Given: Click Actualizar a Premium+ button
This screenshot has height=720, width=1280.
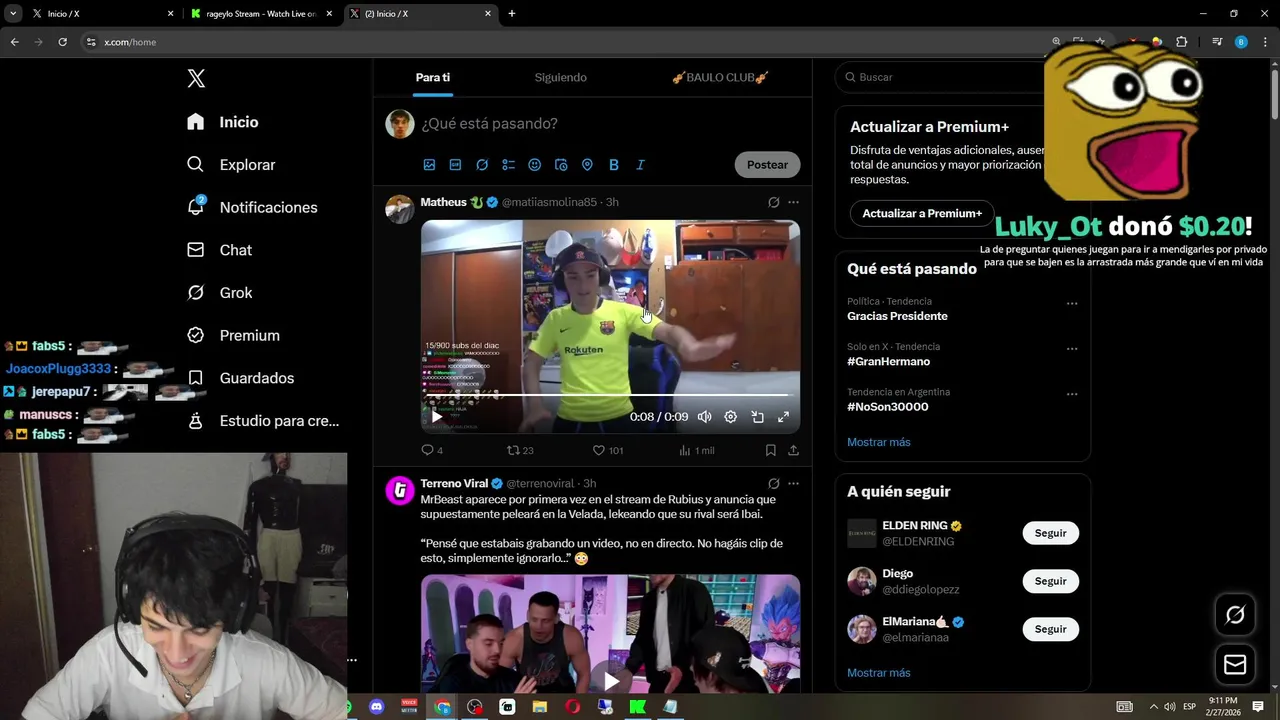Looking at the screenshot, I should click(x=922, y=213).
